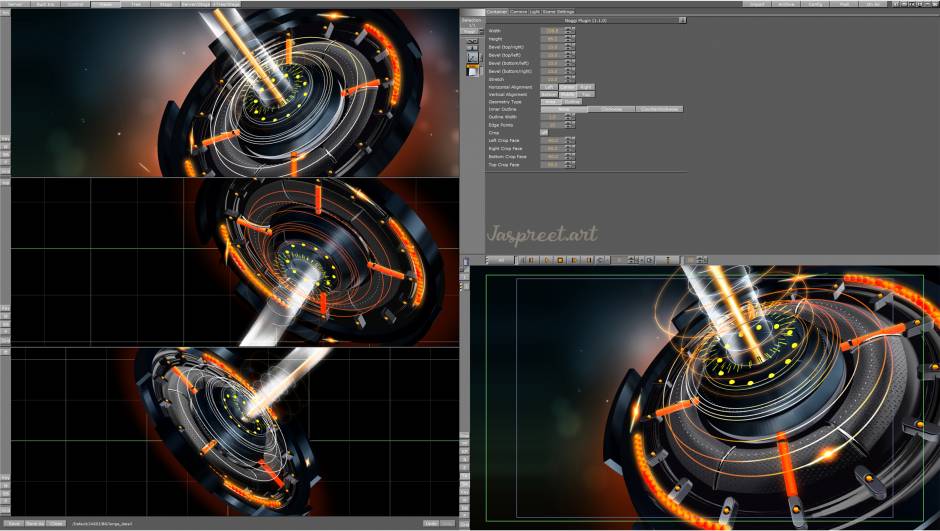Image resolution: width=940 pixels, height=531 pixels.
Task: Increase the Width value using its stepper
Action: 569,29
